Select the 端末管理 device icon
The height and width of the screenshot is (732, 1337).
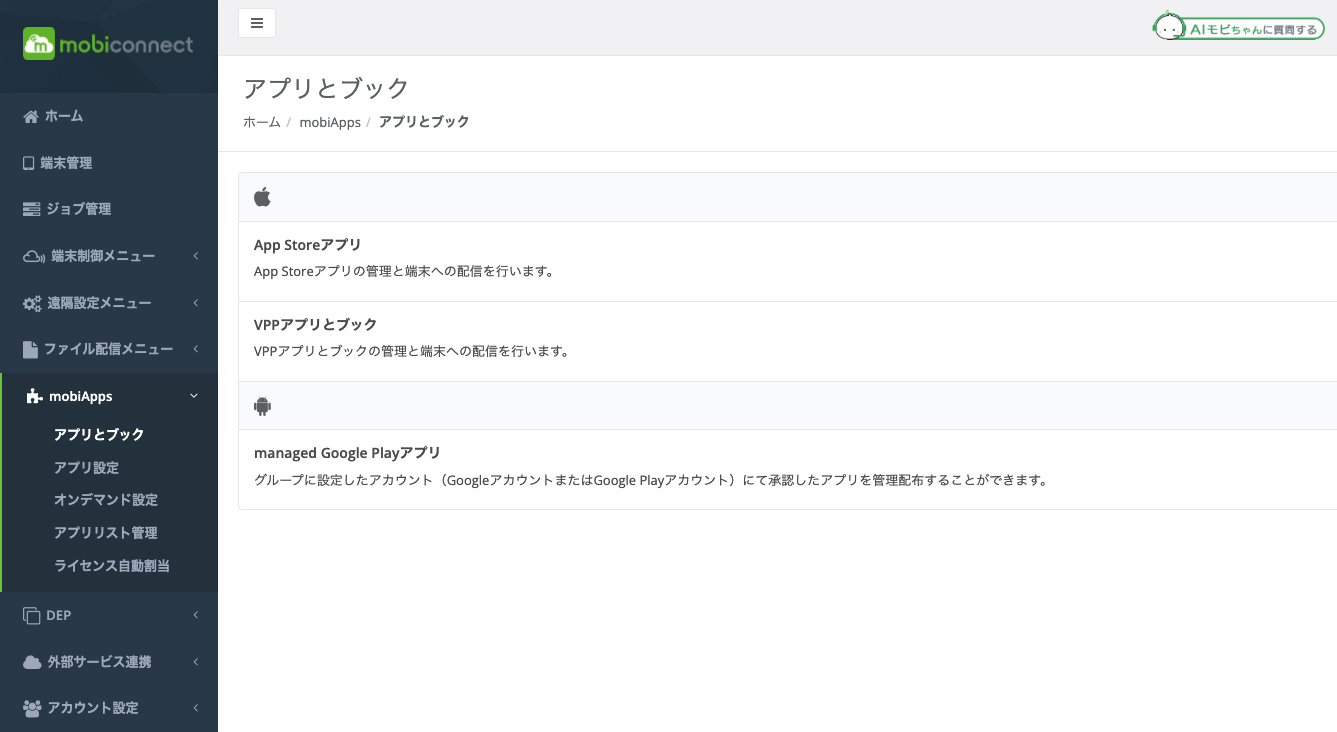click(31, 162)
